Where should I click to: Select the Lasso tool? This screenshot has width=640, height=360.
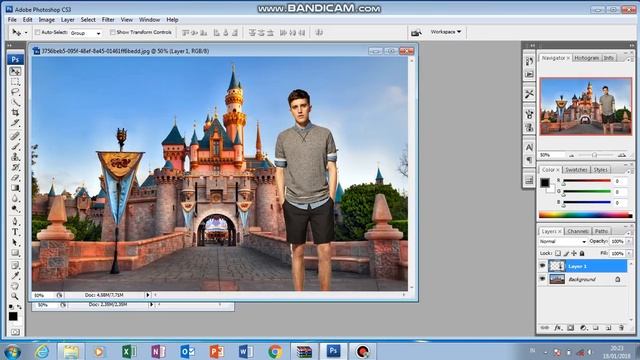click(x=15, y=92)
